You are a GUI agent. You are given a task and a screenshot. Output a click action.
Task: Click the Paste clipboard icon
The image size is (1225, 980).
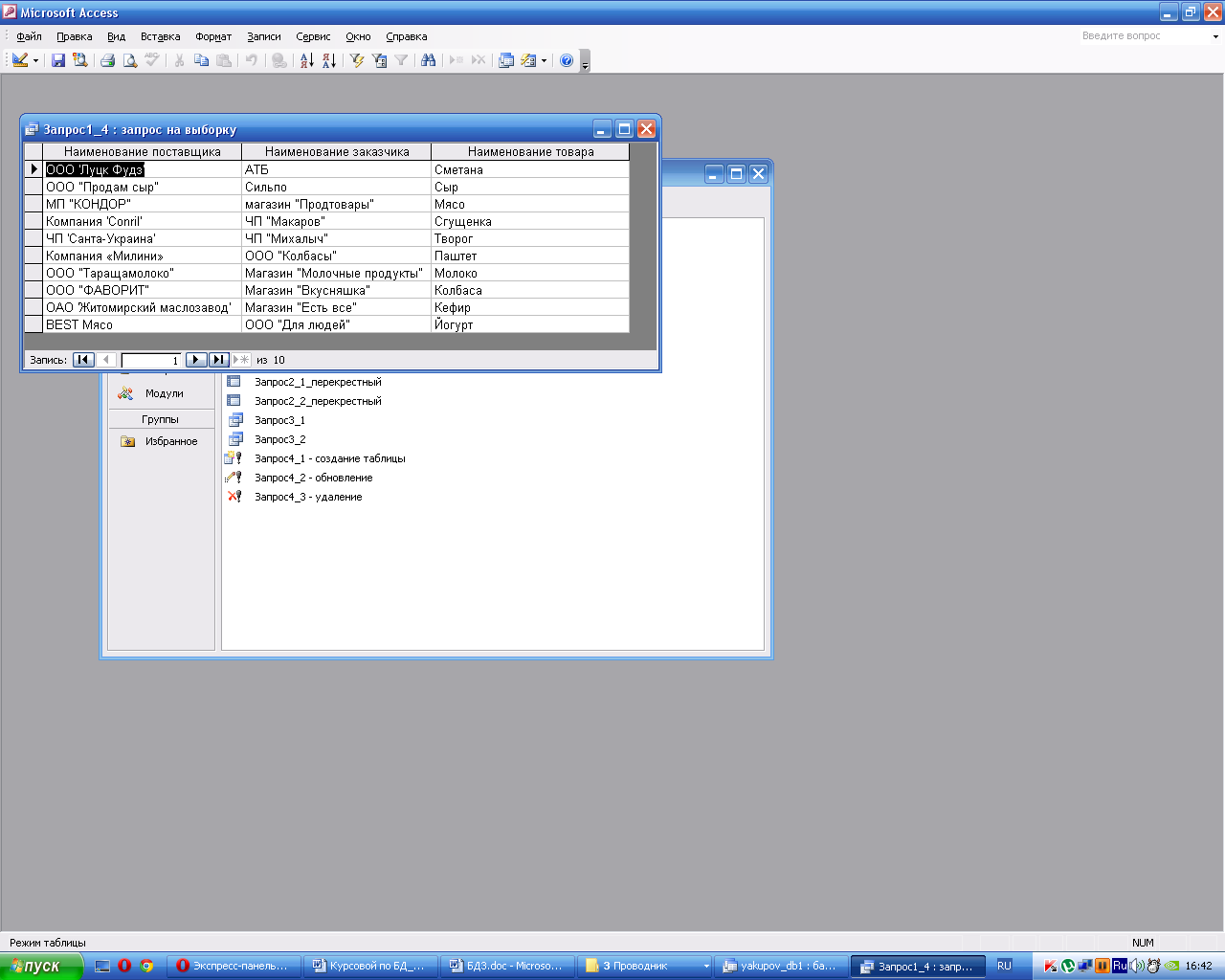click(223, 60)
